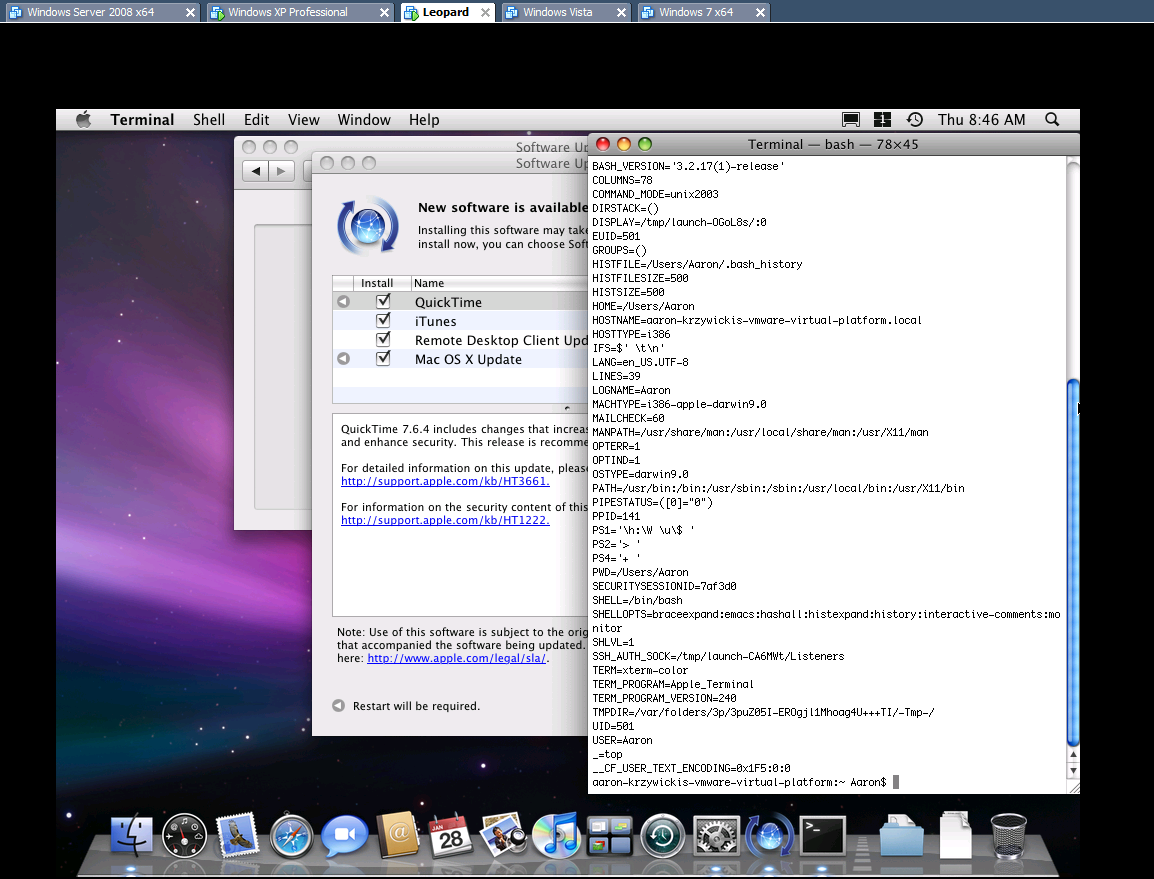The width and height of the screenshot is (1154, 879).
Task: Open iChat from the Dock
Action: pyautogui.click(x=344, y=836)
